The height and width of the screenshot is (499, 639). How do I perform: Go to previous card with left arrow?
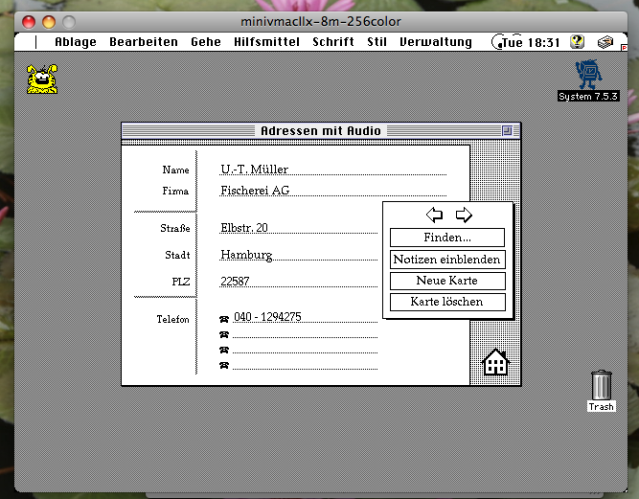tap(434, 214)
